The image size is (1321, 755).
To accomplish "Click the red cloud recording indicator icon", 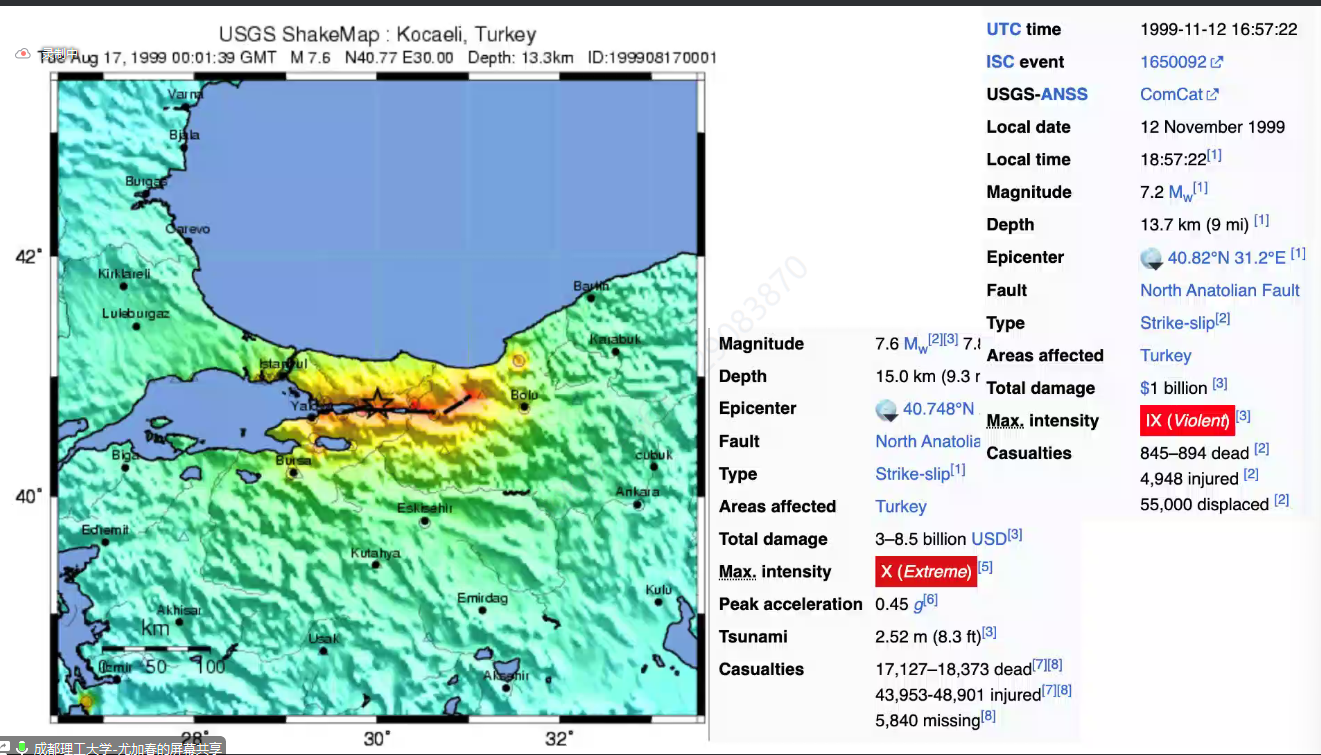I will (x=22, y=54).
